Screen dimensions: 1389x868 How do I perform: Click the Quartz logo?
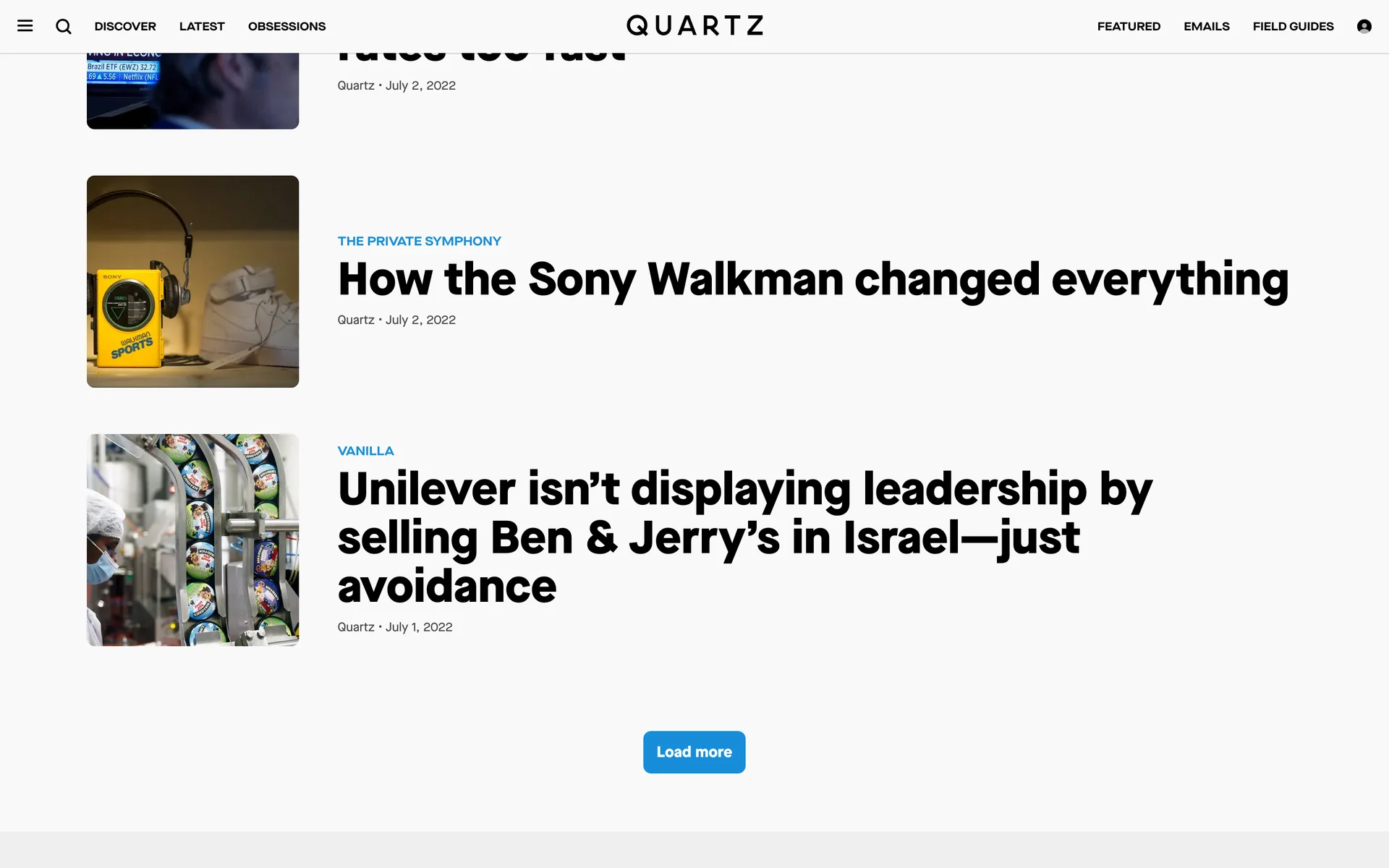[x=694, y=26]
